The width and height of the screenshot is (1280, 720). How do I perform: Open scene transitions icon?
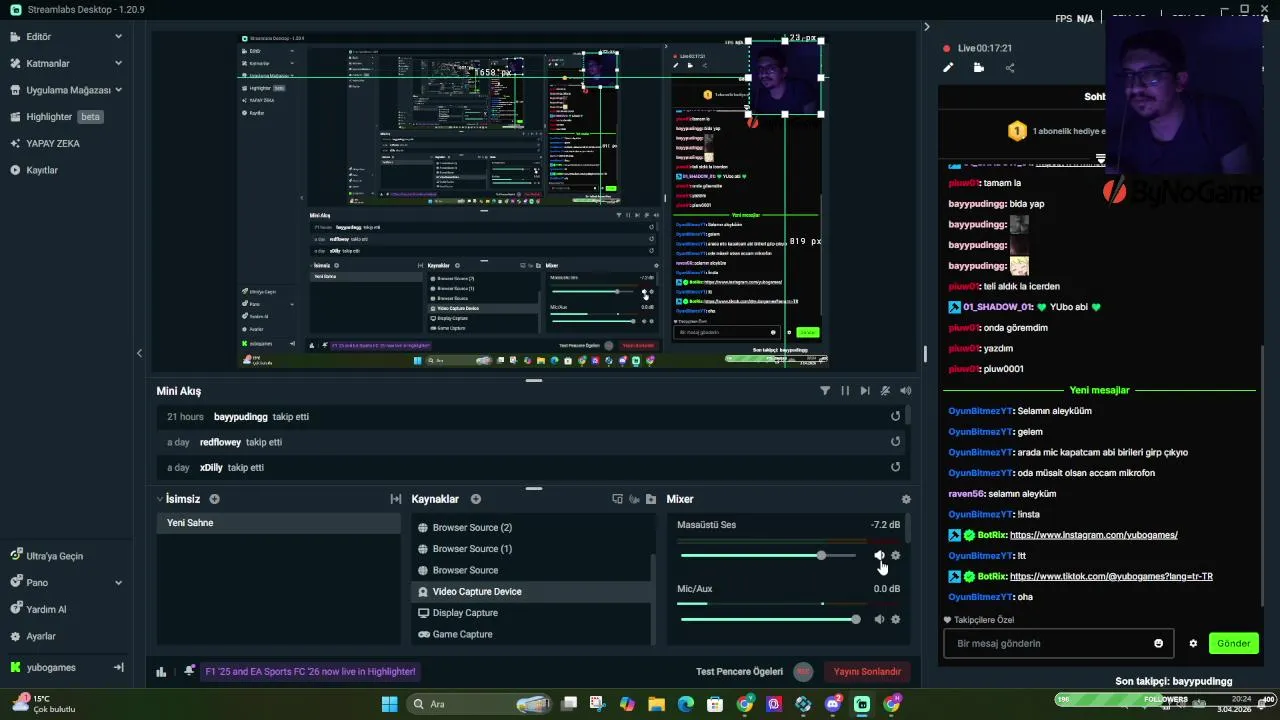(x=395, y=499)
